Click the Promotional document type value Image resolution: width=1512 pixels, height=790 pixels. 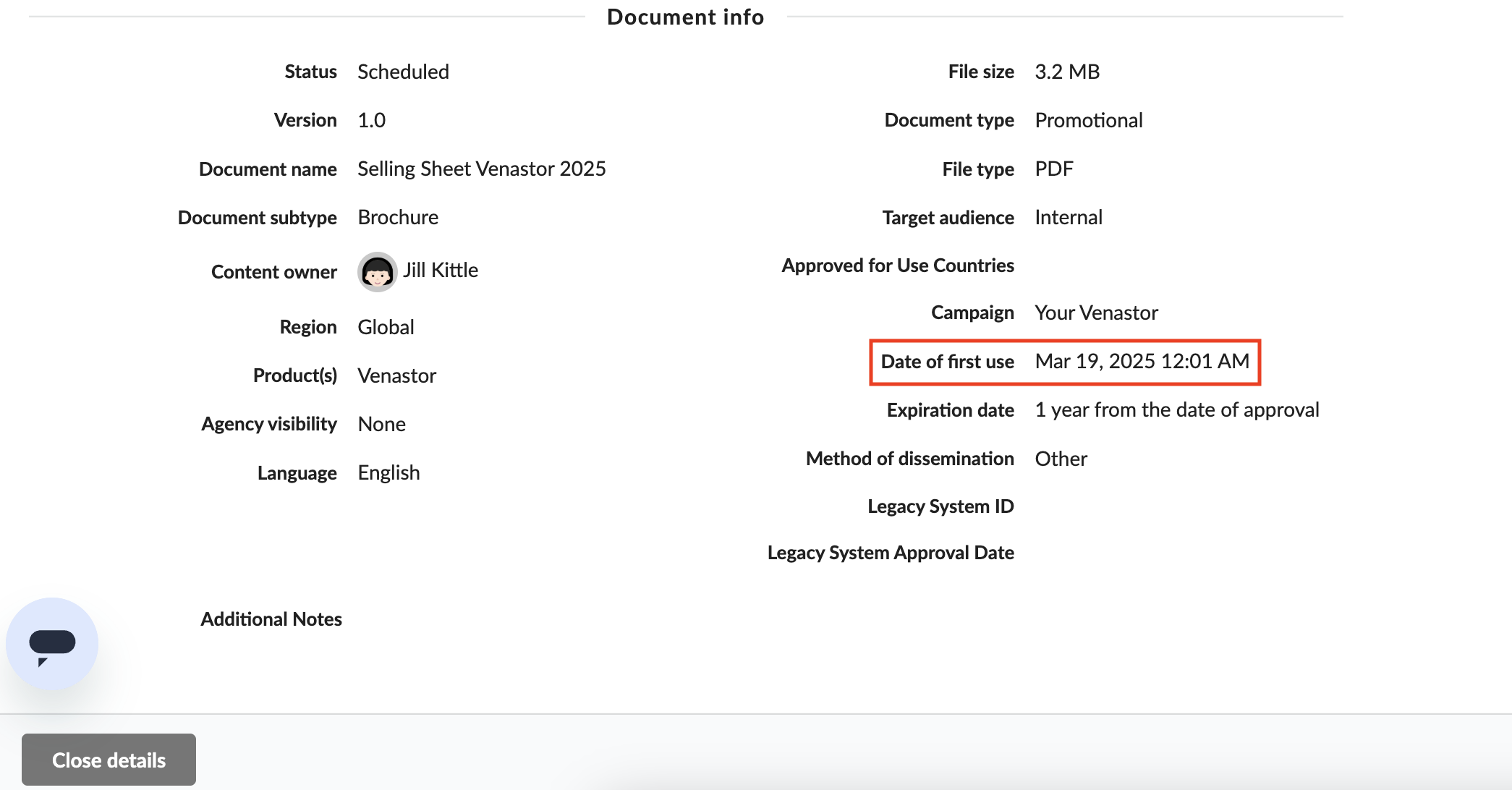coord(1089,120)
